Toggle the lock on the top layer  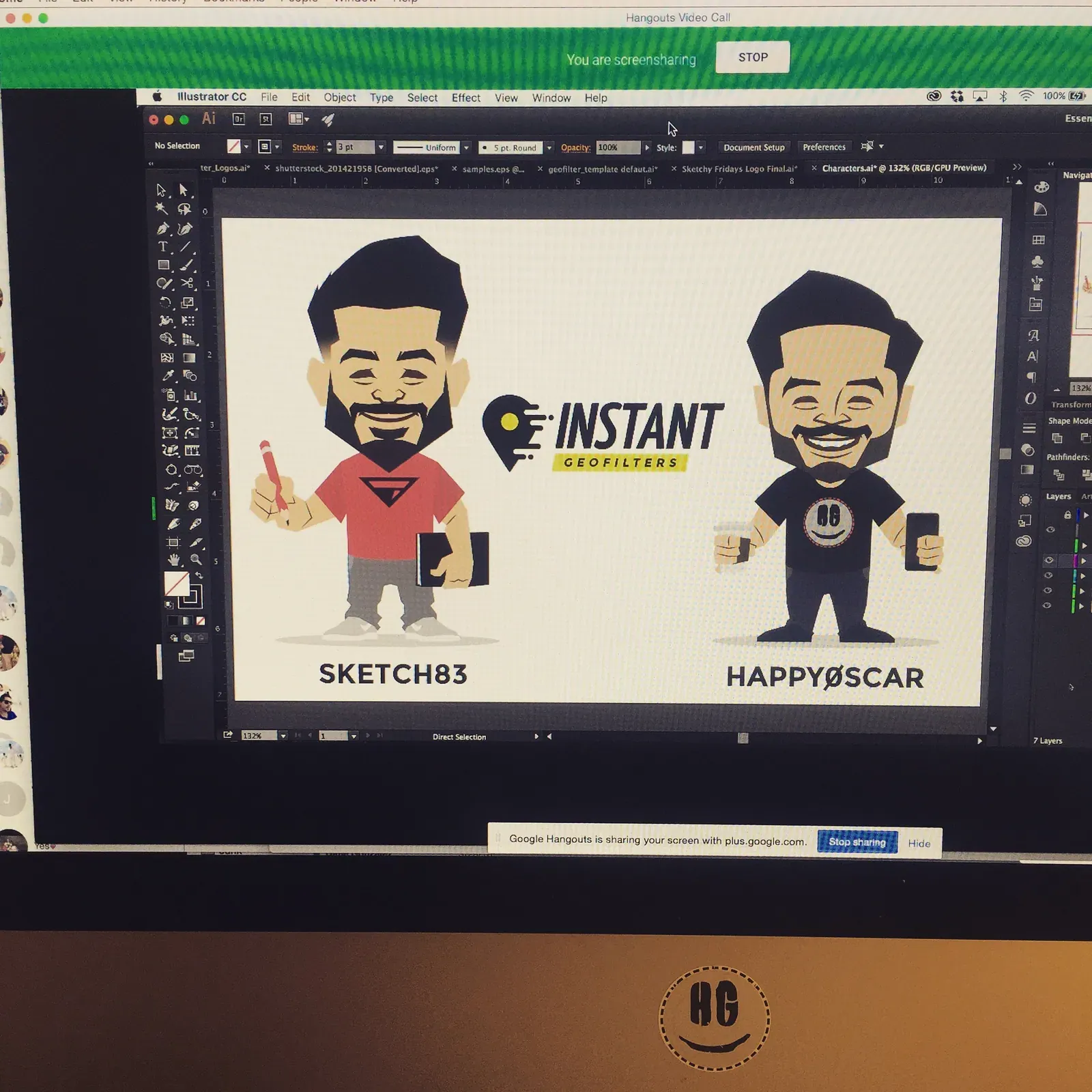click(1067, 515)
